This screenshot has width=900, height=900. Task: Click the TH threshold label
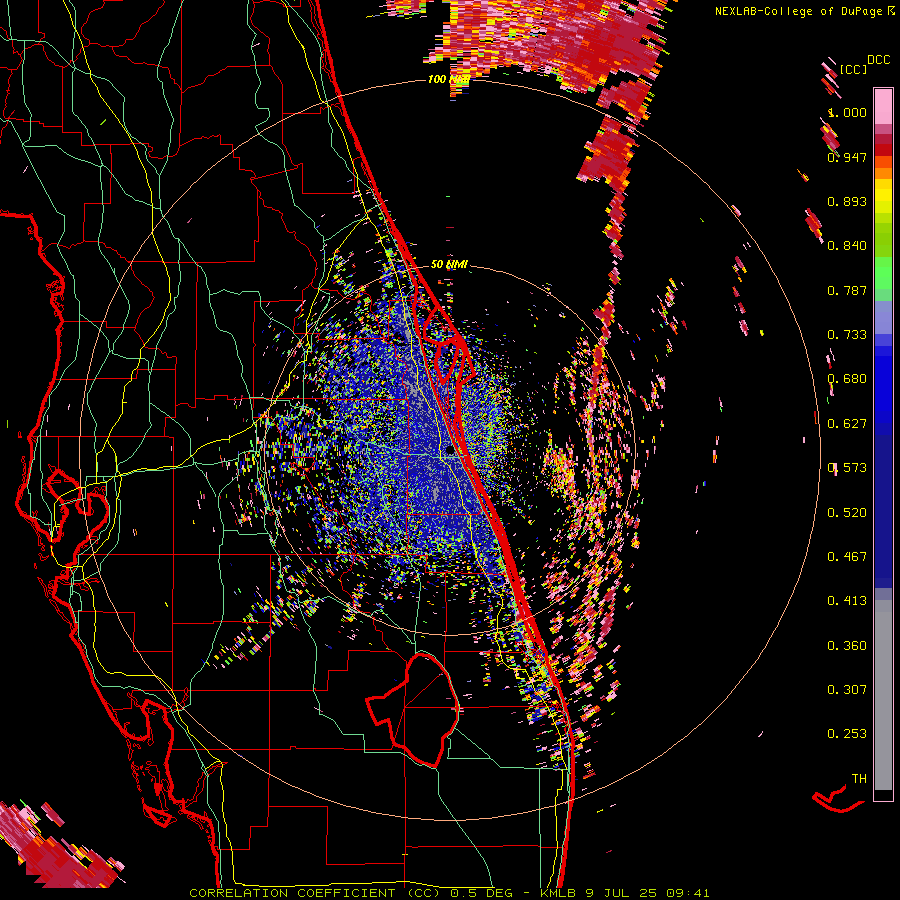[x=859, y=779]
